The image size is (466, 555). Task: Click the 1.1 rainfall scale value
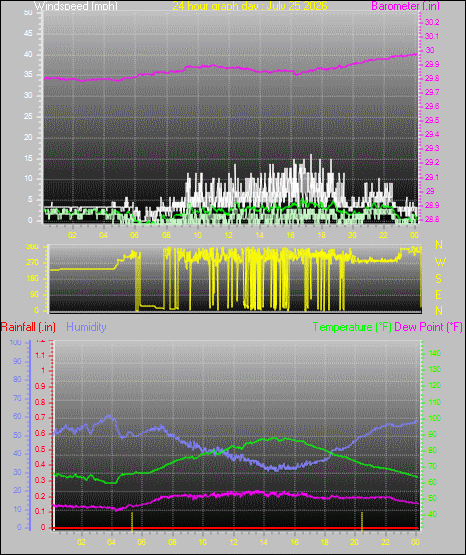tap(40, 355)
